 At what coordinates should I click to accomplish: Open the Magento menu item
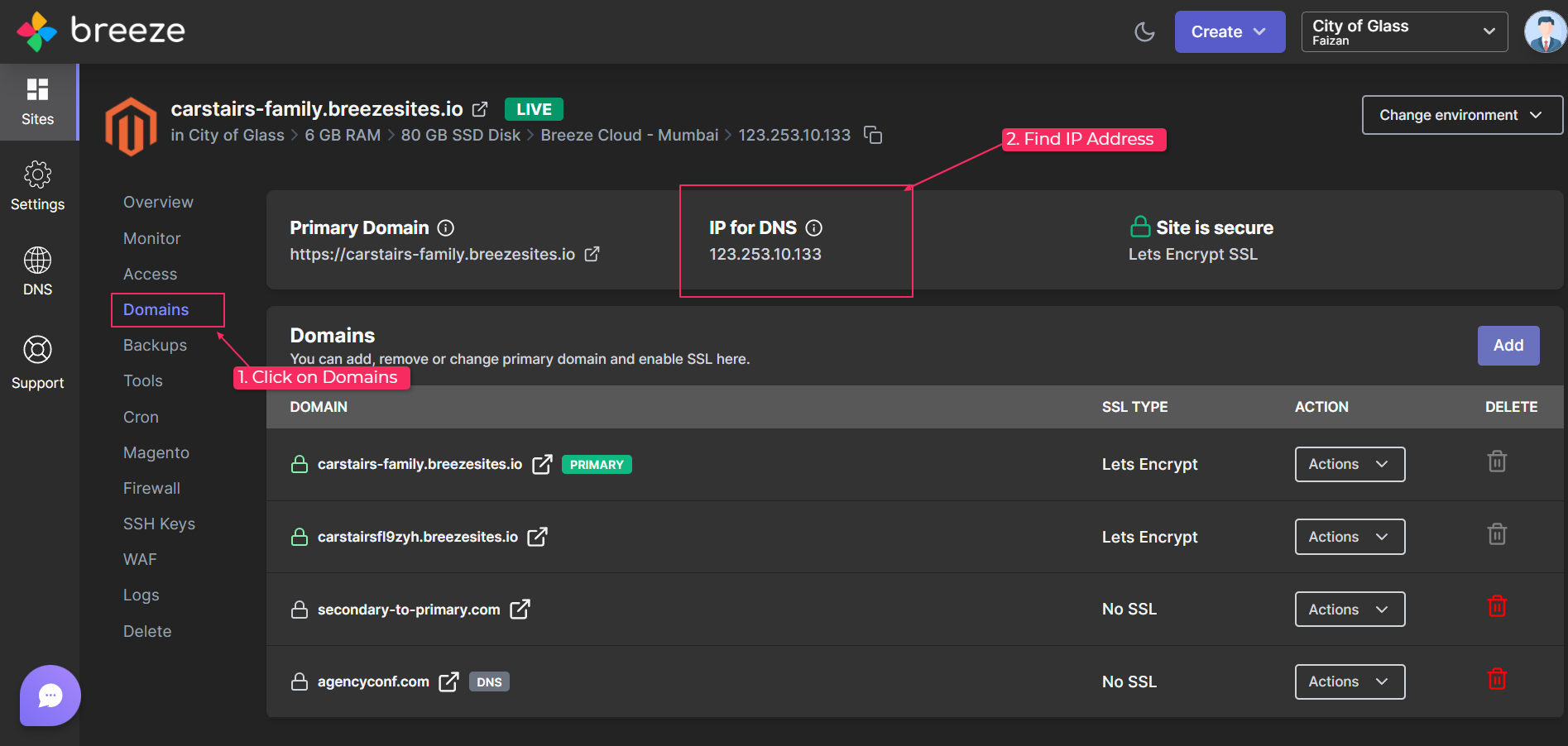click(156, 452)
